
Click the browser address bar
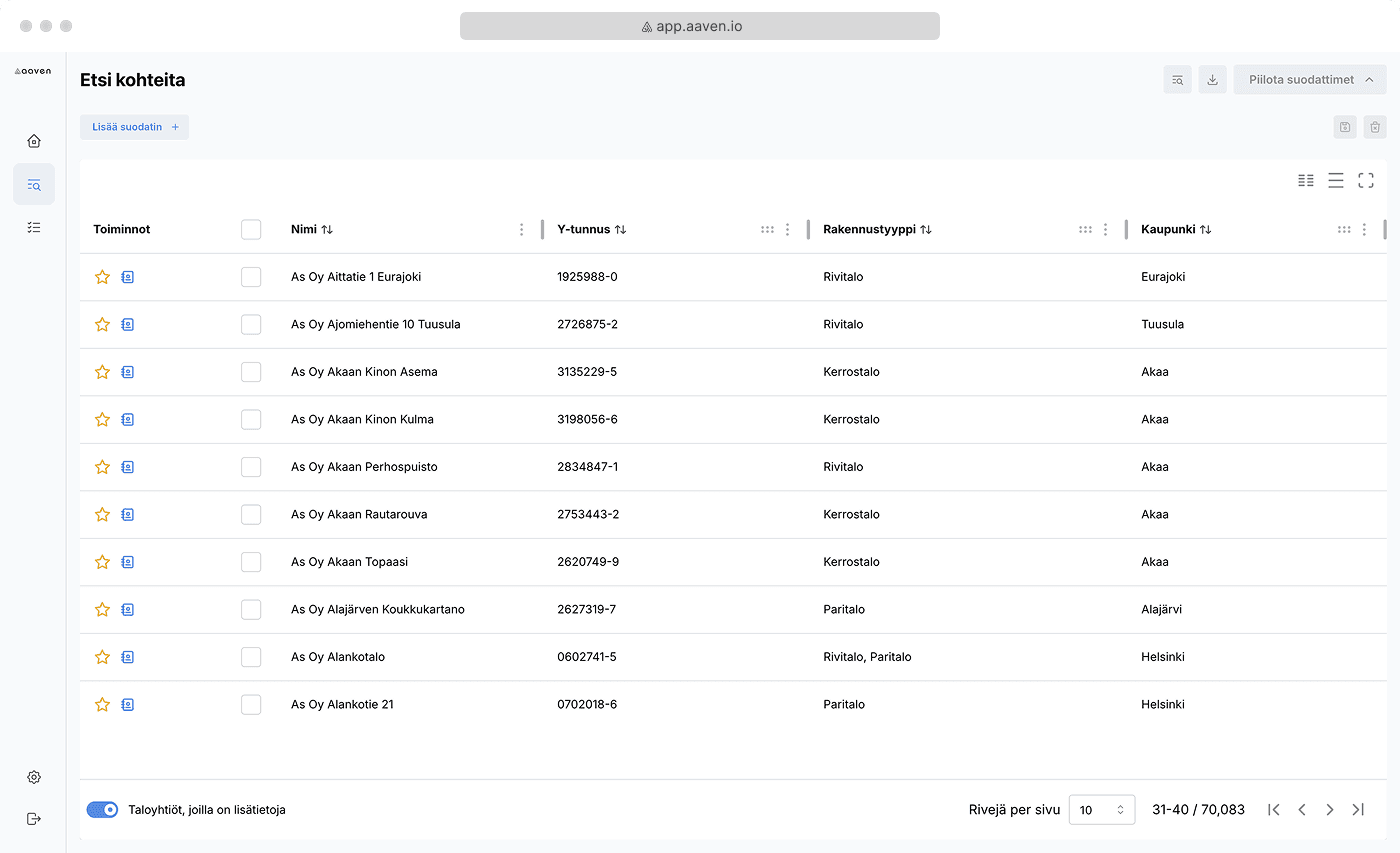pyautogui.click(x=699, y=26)
